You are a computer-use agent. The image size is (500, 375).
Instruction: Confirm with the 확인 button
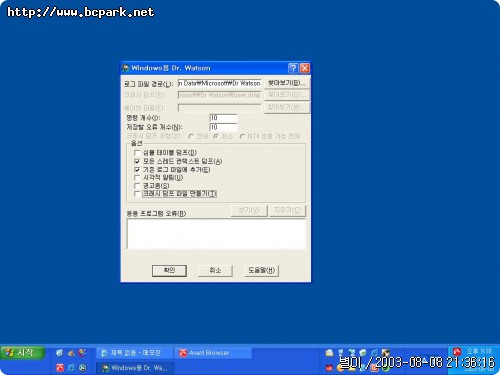click(169, 270)
